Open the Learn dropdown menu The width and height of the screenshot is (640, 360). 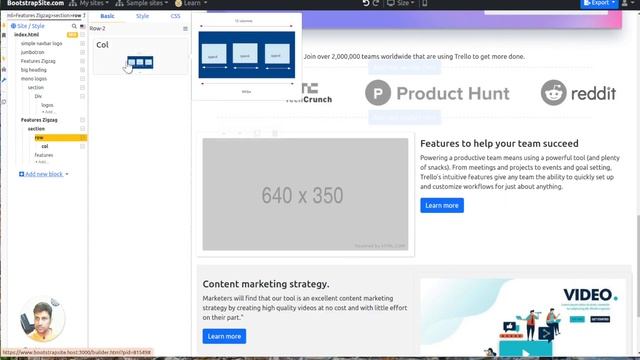click(x=191, y=3)
